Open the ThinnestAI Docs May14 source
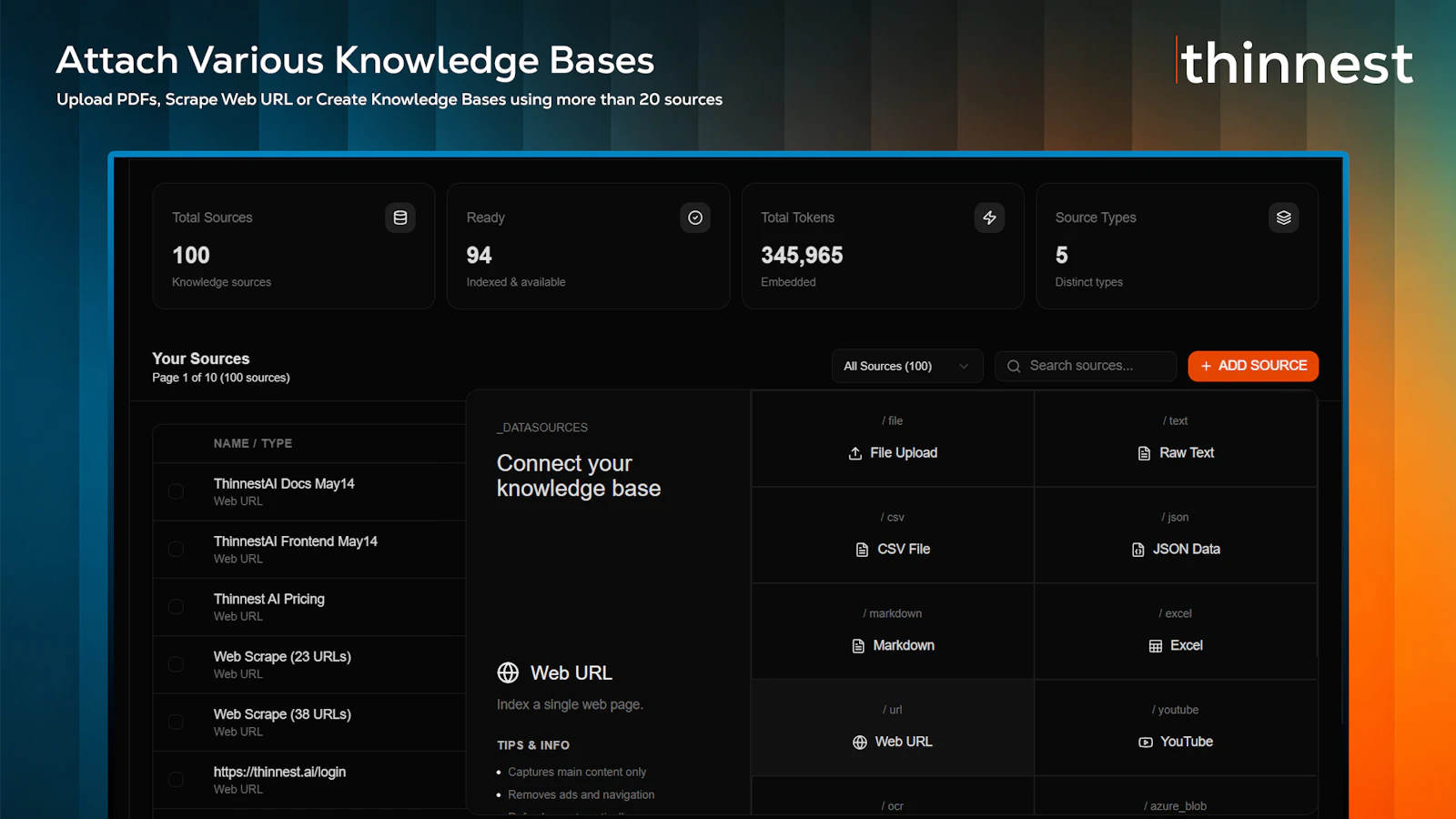This screenshot has width=1456, height=819. coord(284,483)
